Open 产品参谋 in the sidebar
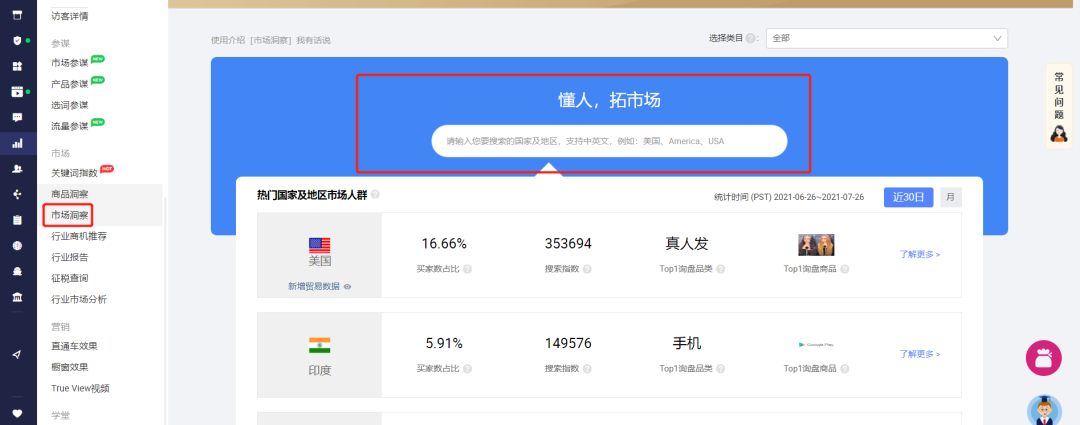 [70, 85]
